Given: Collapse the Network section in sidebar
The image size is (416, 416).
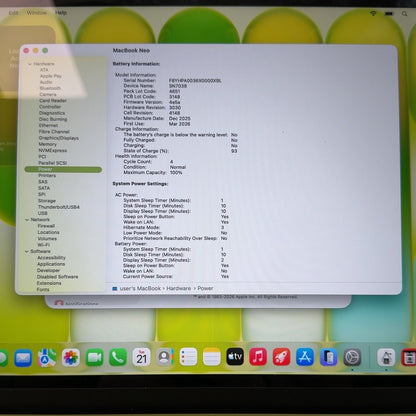Looking at the screenshot, I should coord(27,220).
